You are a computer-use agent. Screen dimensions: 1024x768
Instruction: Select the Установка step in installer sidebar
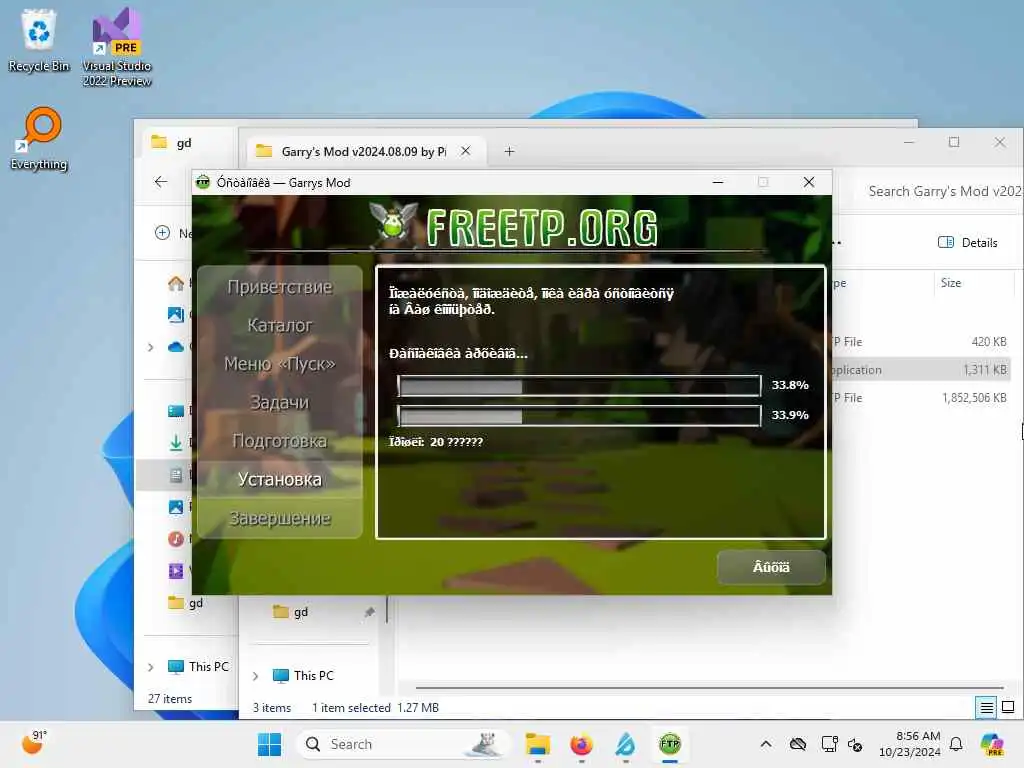coord(280,479)
